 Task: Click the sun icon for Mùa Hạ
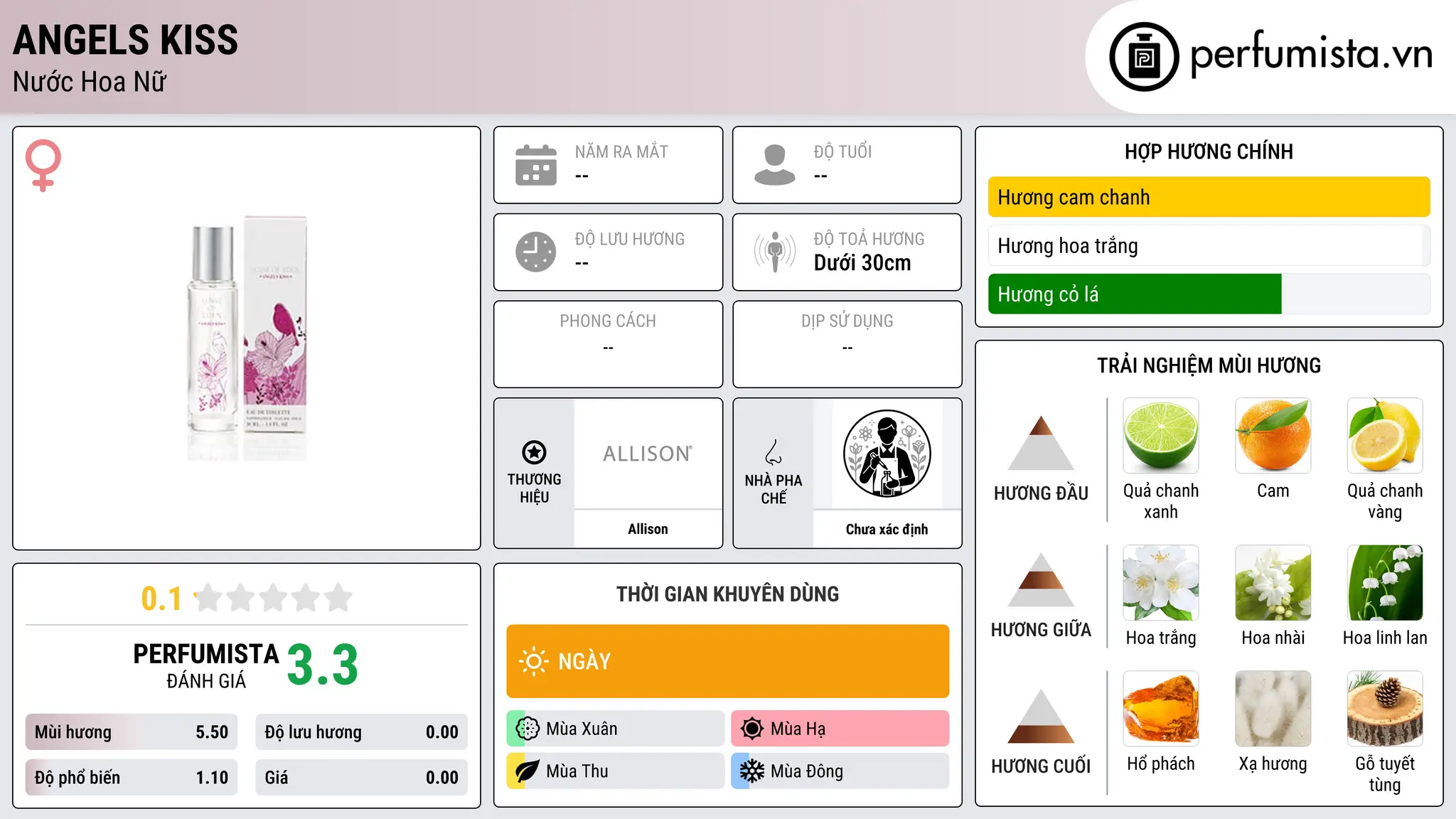[752, 729]
